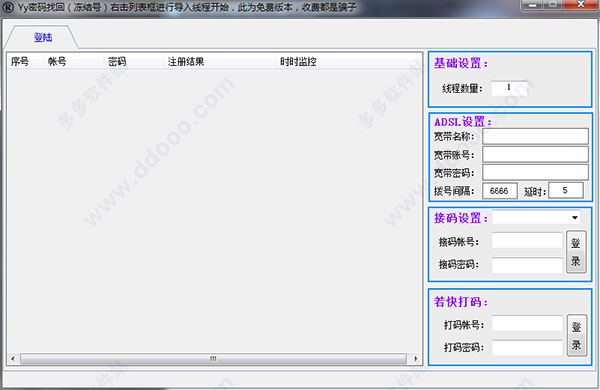
Task: Click the 密码 column header
Action: (x=133, y=61)
